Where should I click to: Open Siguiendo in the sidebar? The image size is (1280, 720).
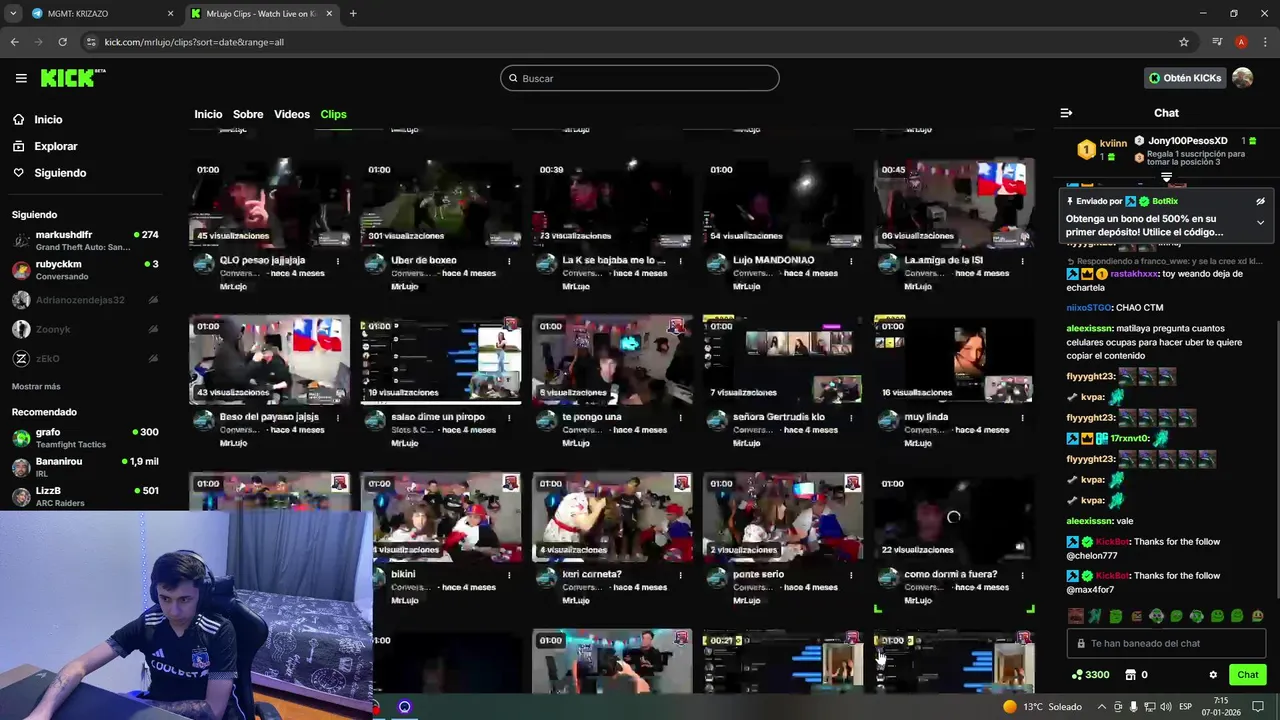pyautogui.click(x=60, y=173)
